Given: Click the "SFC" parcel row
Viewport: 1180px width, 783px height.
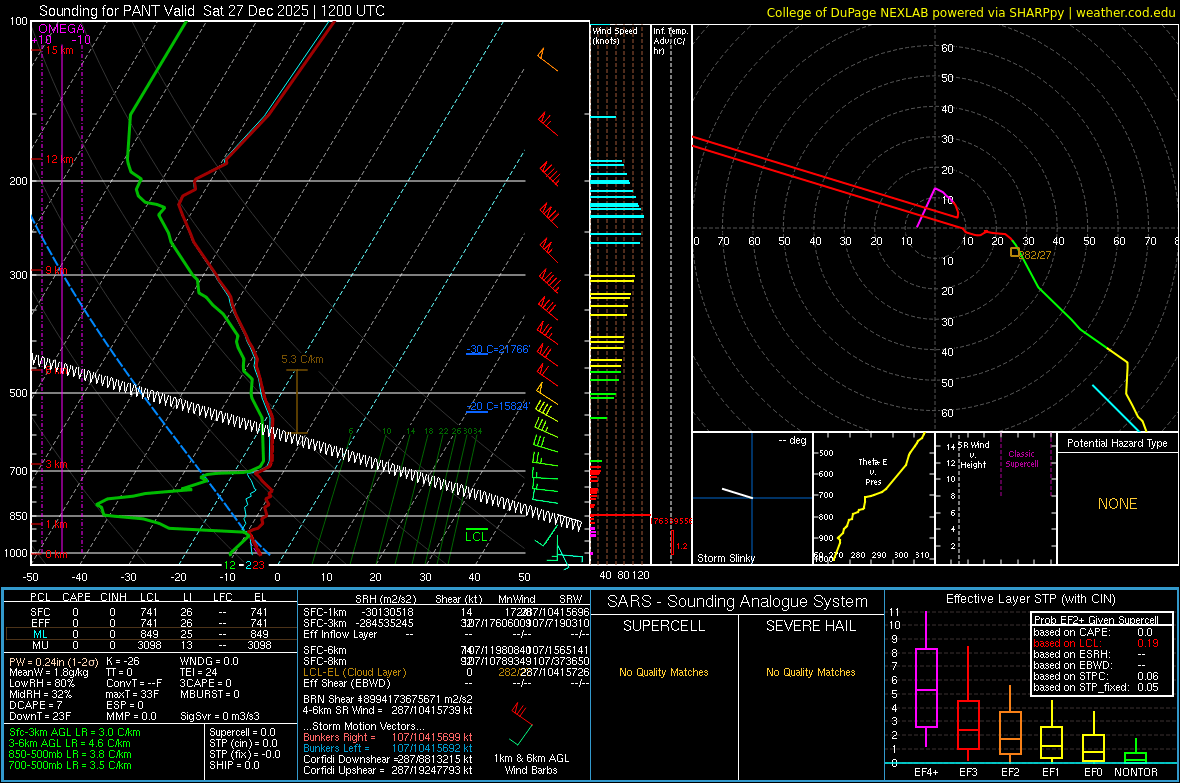Looking at the screenshot, I should pyautogui.click(x=149, y=612).
